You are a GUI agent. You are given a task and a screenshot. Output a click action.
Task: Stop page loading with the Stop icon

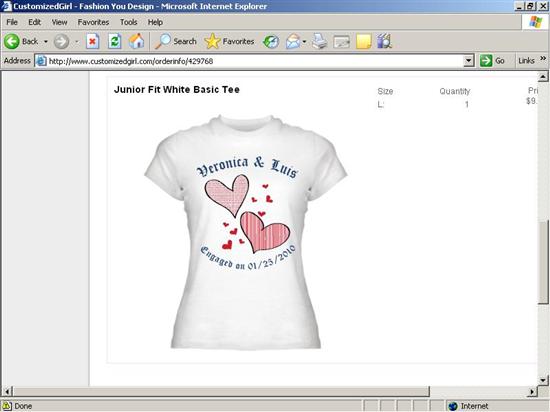[x=93, y=41]
